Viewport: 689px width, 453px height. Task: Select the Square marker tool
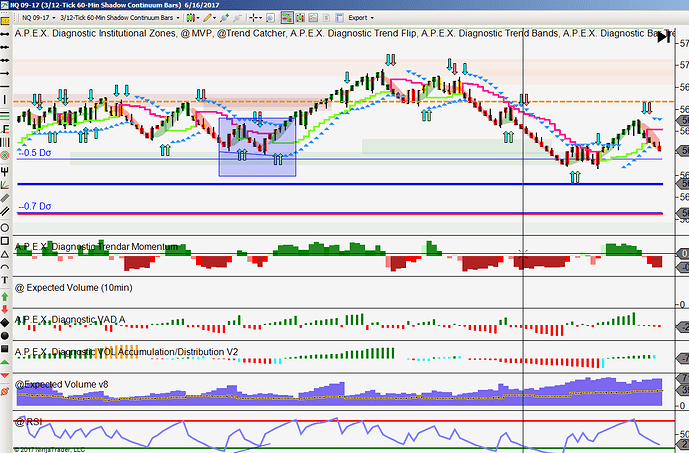click(x=5, y=349)
